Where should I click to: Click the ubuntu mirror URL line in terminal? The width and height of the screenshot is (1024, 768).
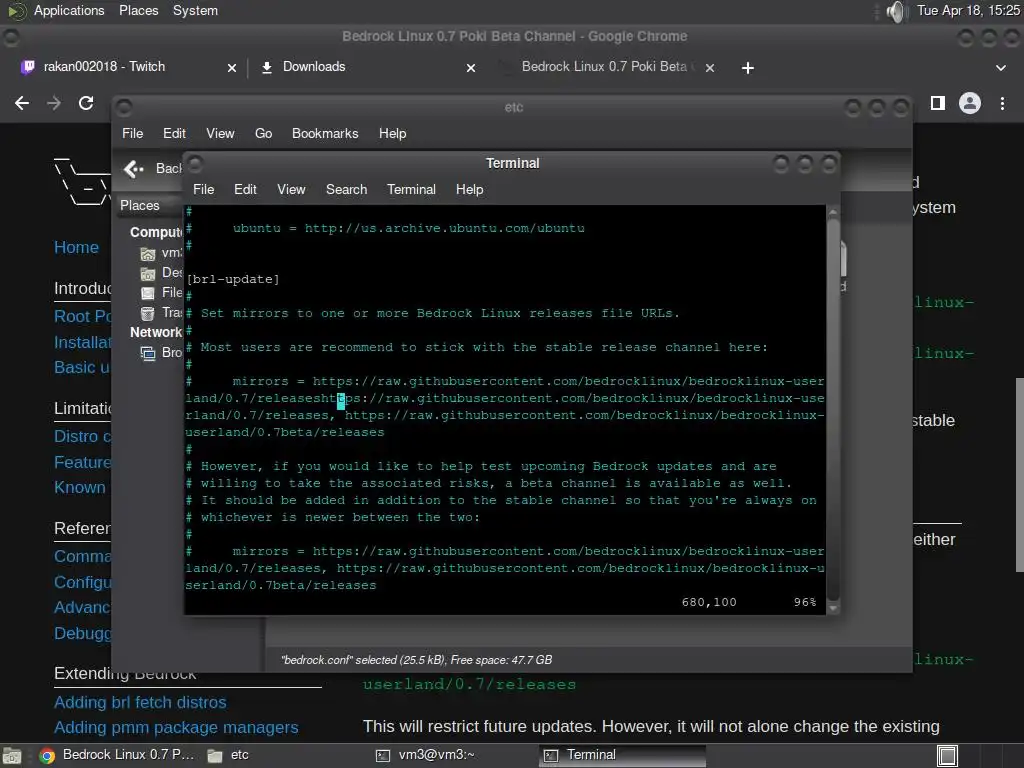point(409,229)
